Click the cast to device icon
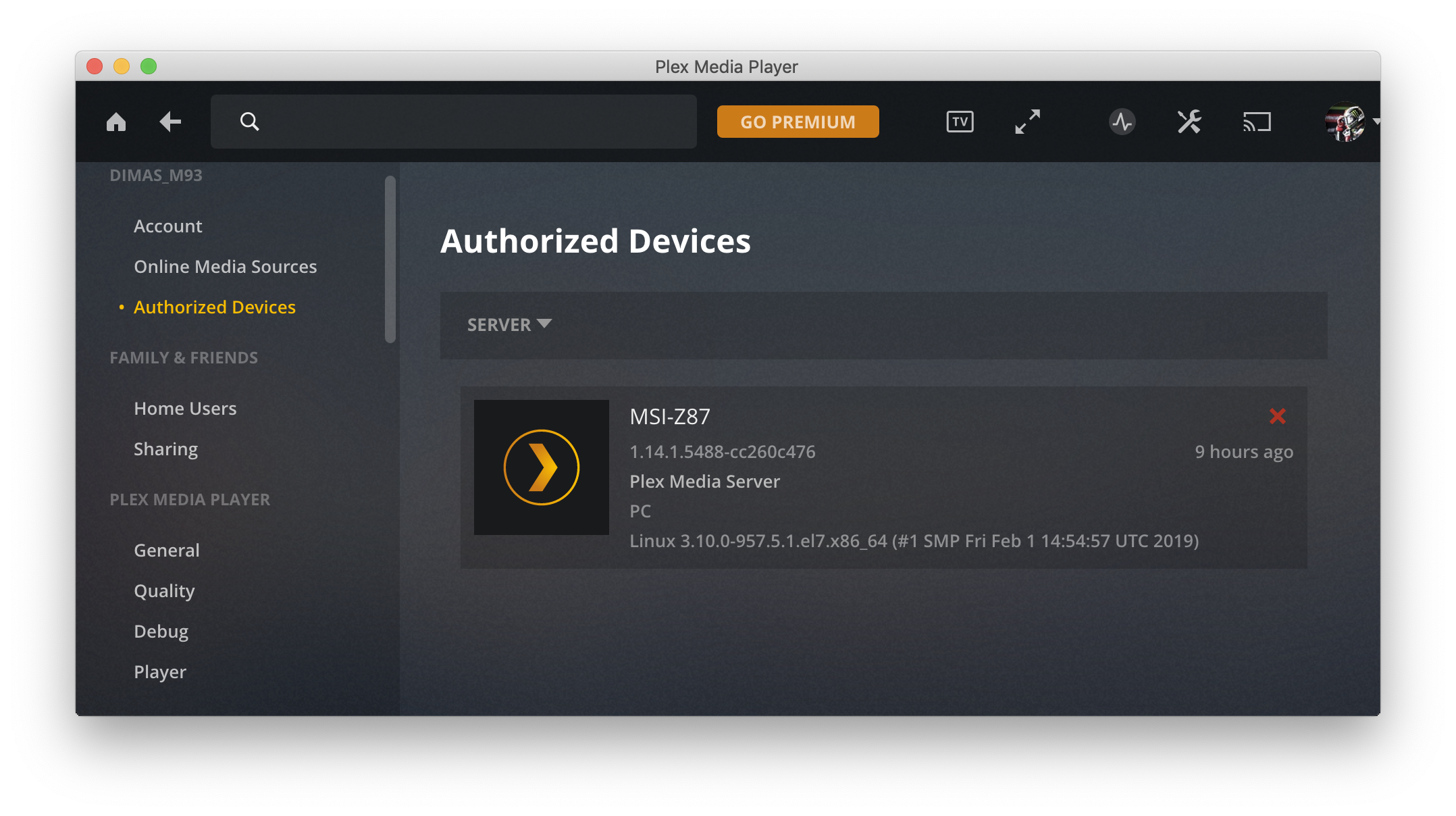Screen dimensions: 1456x816 1257,122
